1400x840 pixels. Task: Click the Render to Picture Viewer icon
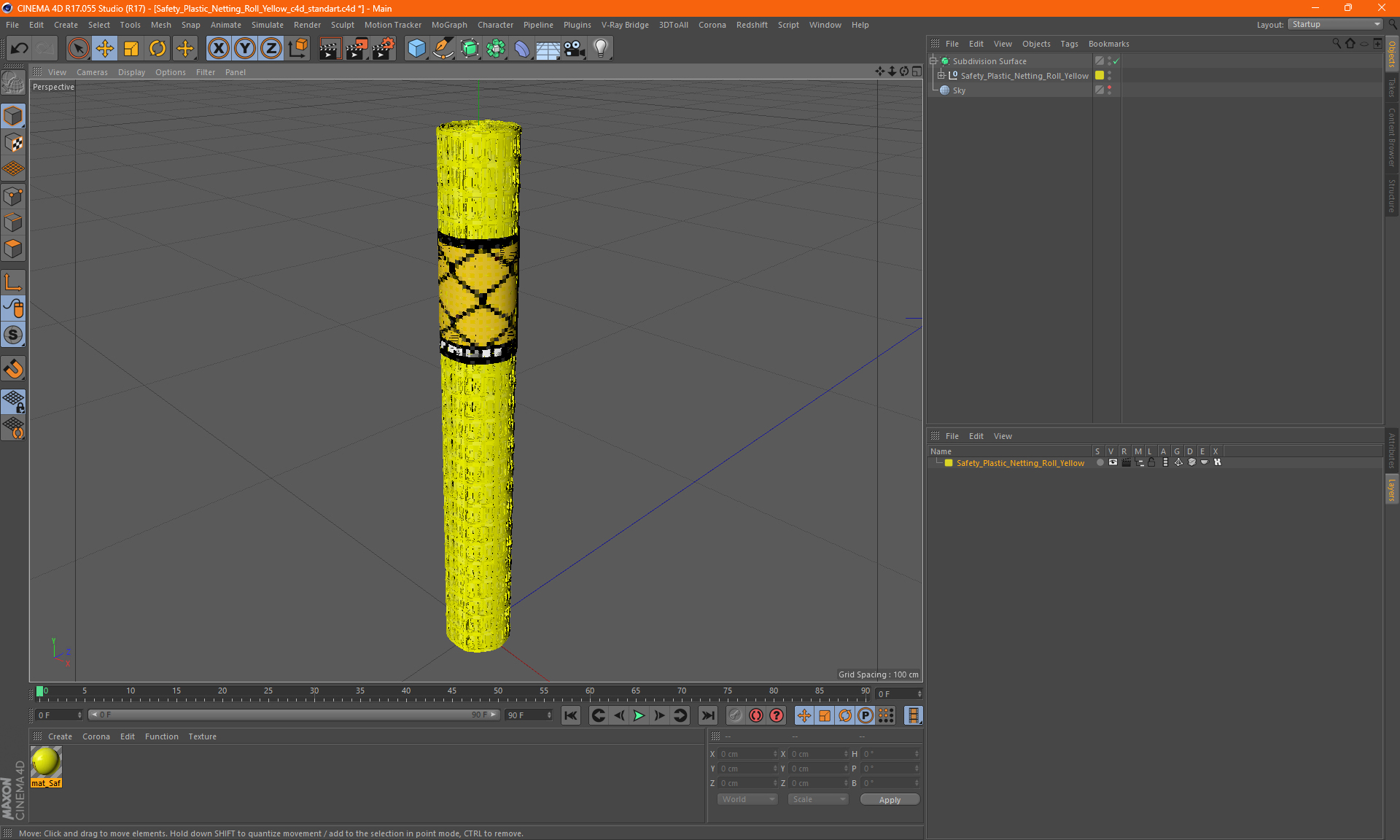point(357,49)
